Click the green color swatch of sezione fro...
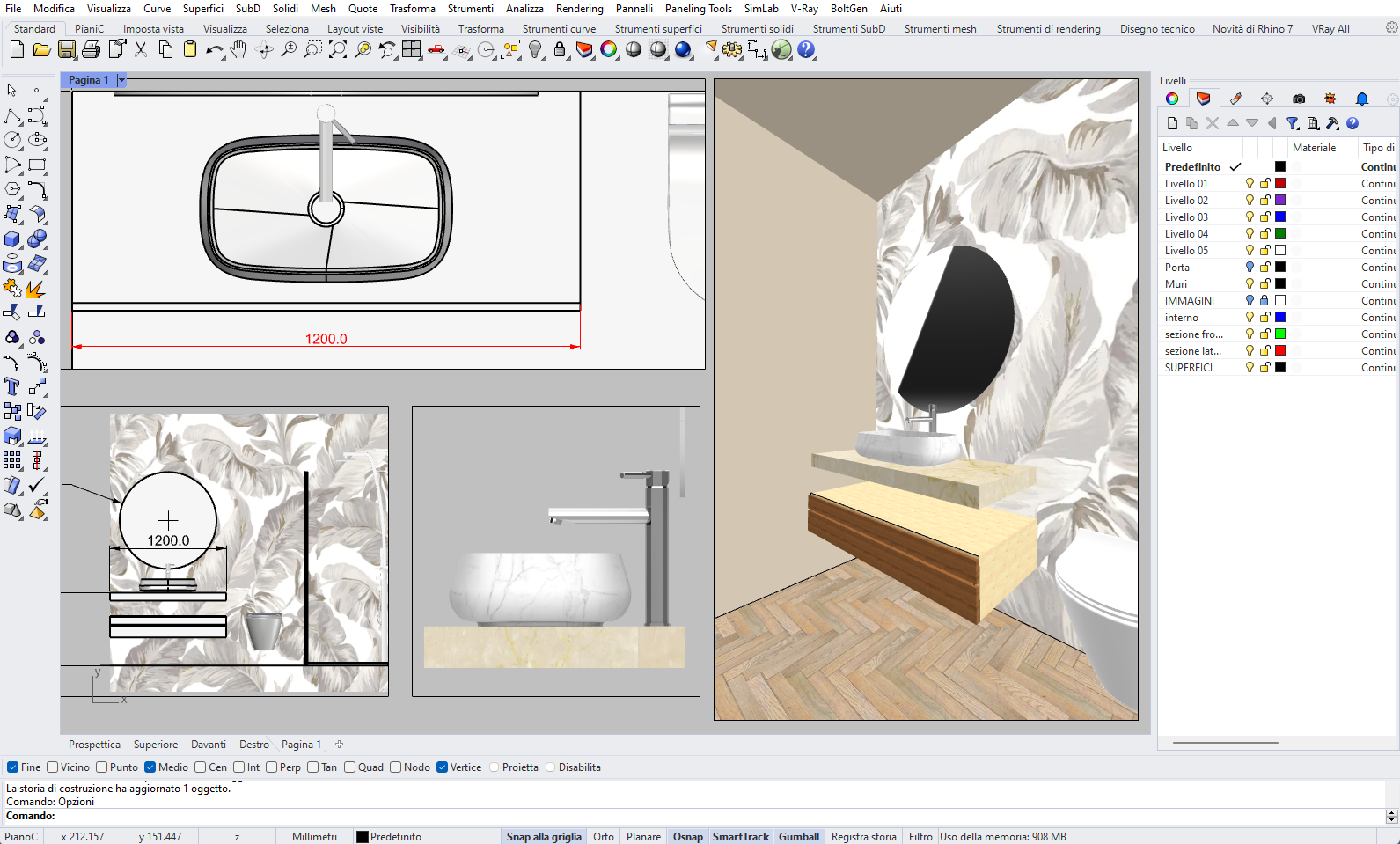Image resolution: width=1400 pixels, height=844 pixels. [x=1280, y=334]
